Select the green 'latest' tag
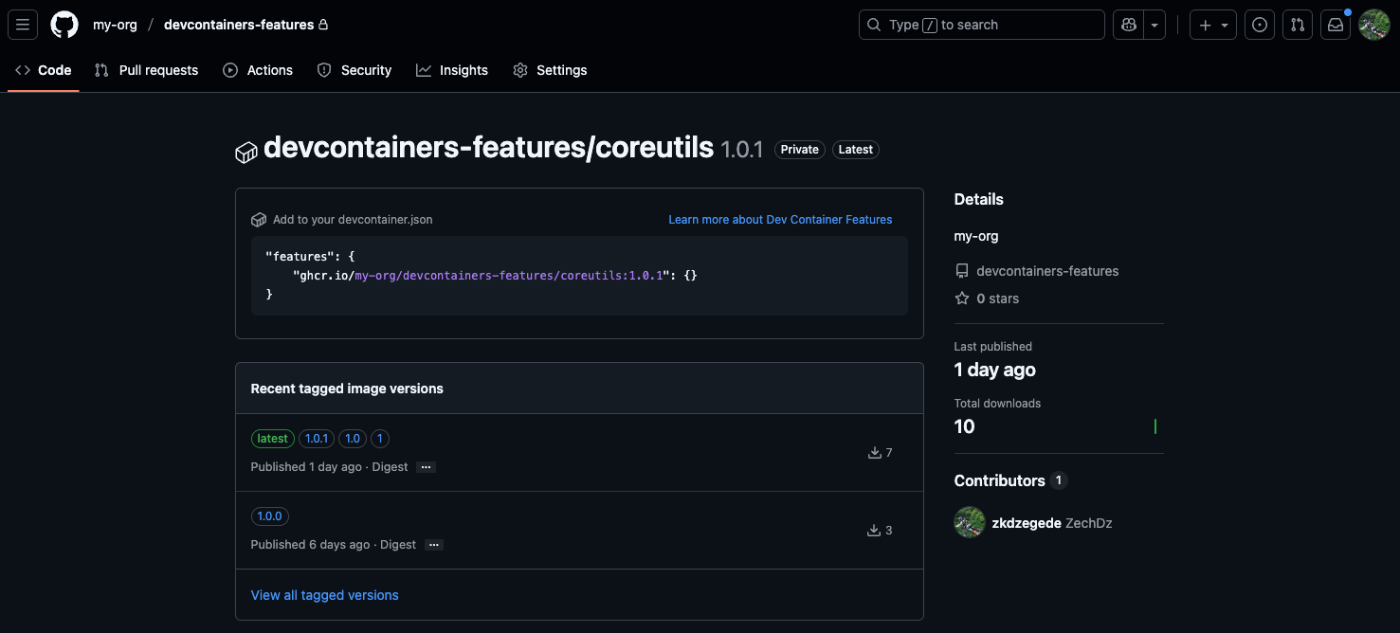The image size is (1400, 633). (x=272, y=439)
